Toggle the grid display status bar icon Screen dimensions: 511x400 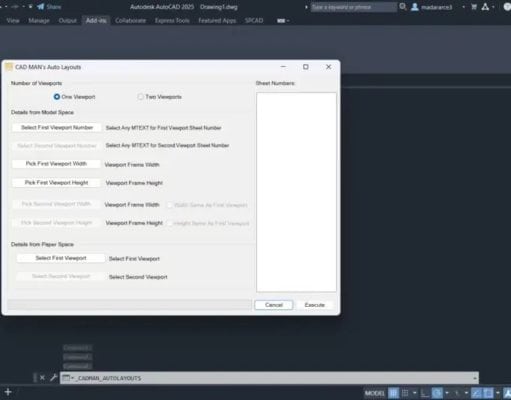click(394, 393)
